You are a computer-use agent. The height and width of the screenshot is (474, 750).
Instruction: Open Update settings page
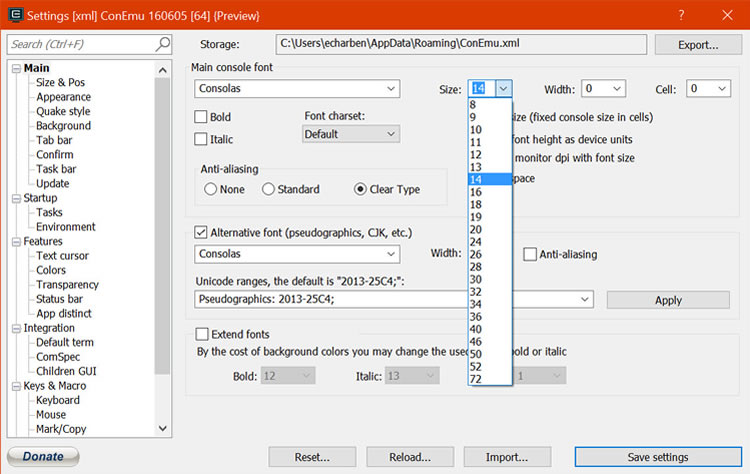click(x=53, y=183)
